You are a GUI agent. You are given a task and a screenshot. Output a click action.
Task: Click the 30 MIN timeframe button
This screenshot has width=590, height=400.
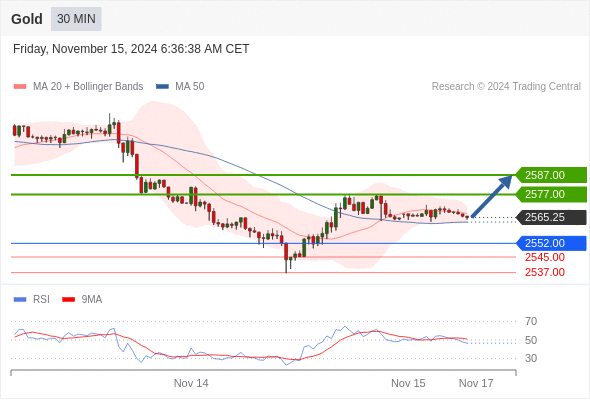76,19
